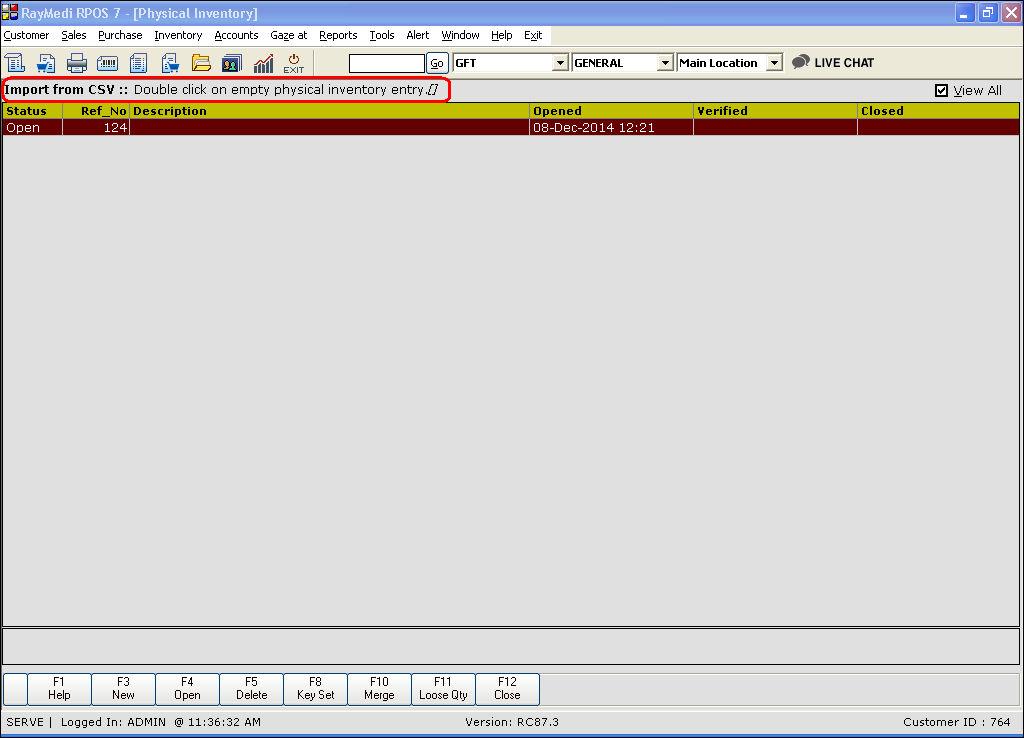
Task: Click the document with cart icon, second in toolbar
Action: [46, 63]
